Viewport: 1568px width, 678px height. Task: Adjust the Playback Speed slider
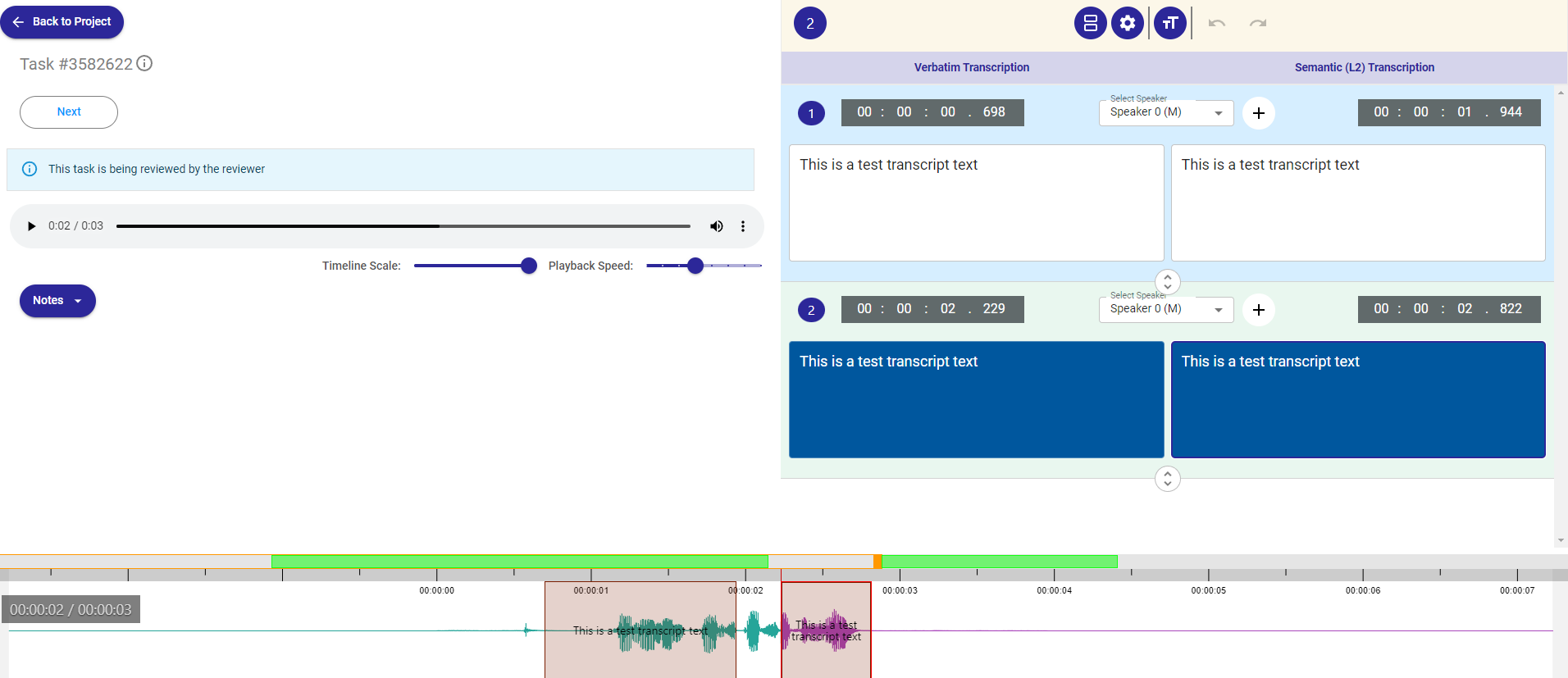(704, 266)
